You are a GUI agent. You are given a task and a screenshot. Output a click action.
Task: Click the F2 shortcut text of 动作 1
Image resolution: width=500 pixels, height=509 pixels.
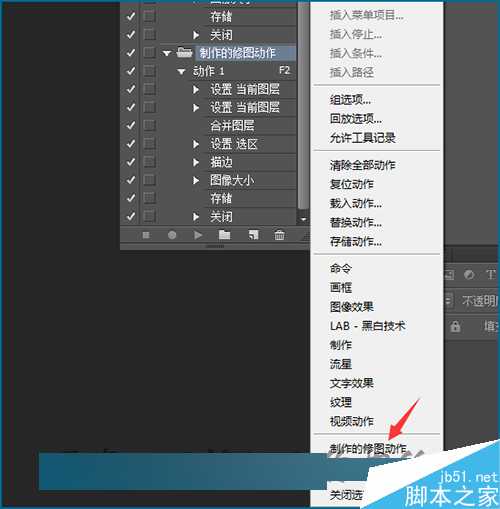coord(284,70)
